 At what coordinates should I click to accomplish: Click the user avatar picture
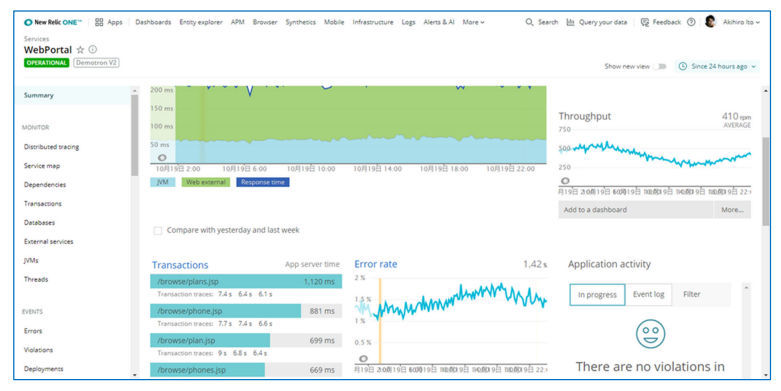click(710, 21)
